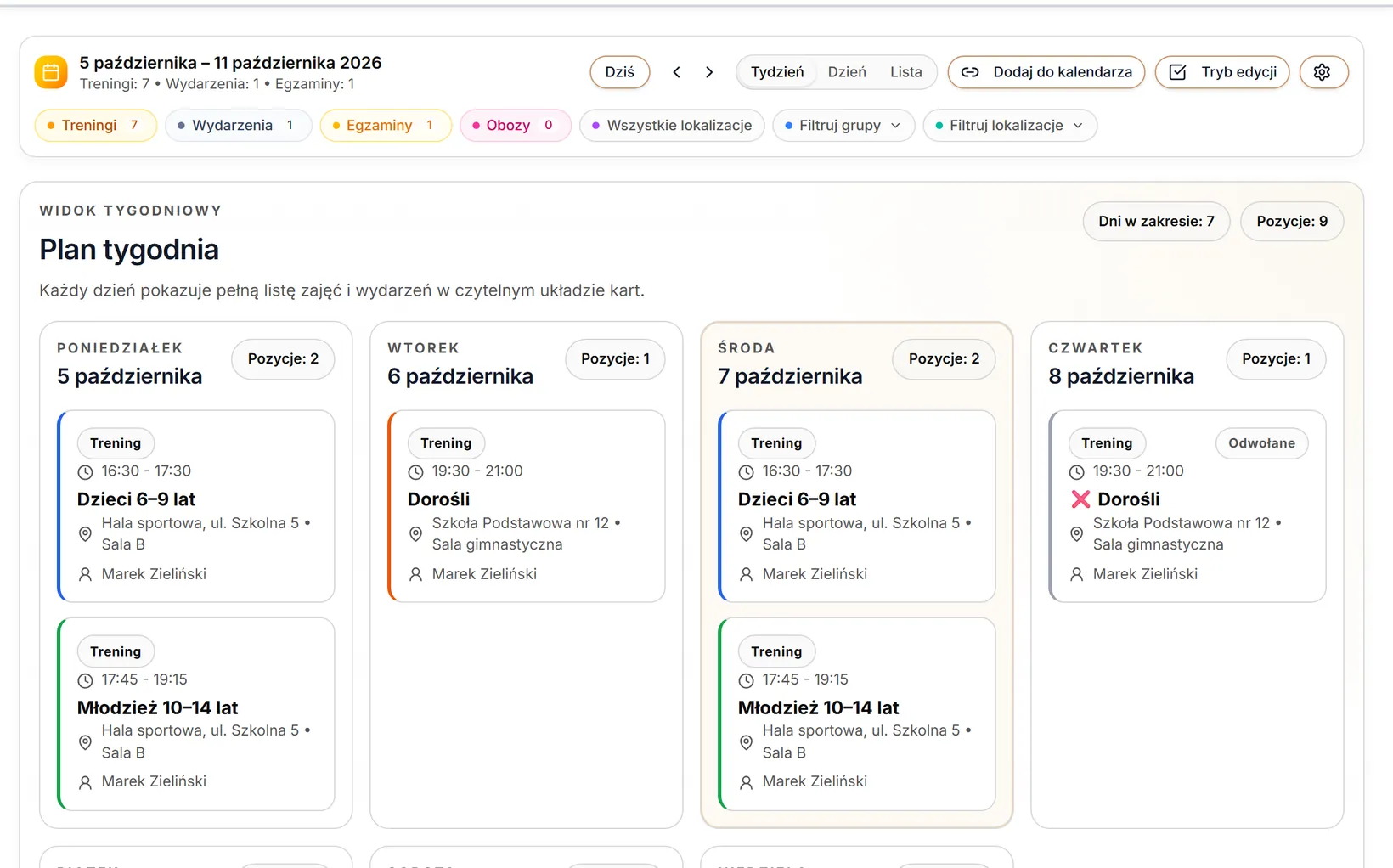Open Filtruj lokalizacje dropdown
1393x868 pixels.
1010,126
